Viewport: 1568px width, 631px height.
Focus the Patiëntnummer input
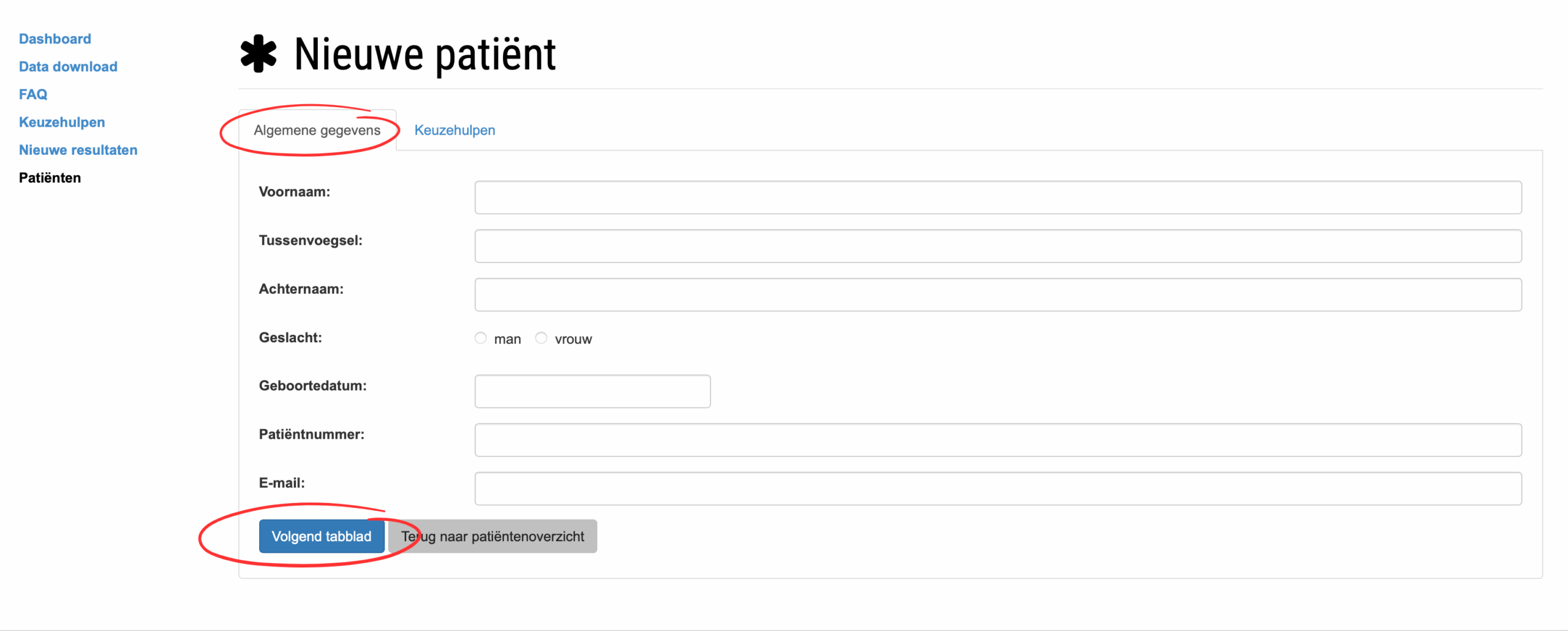(x=998, y=439)
